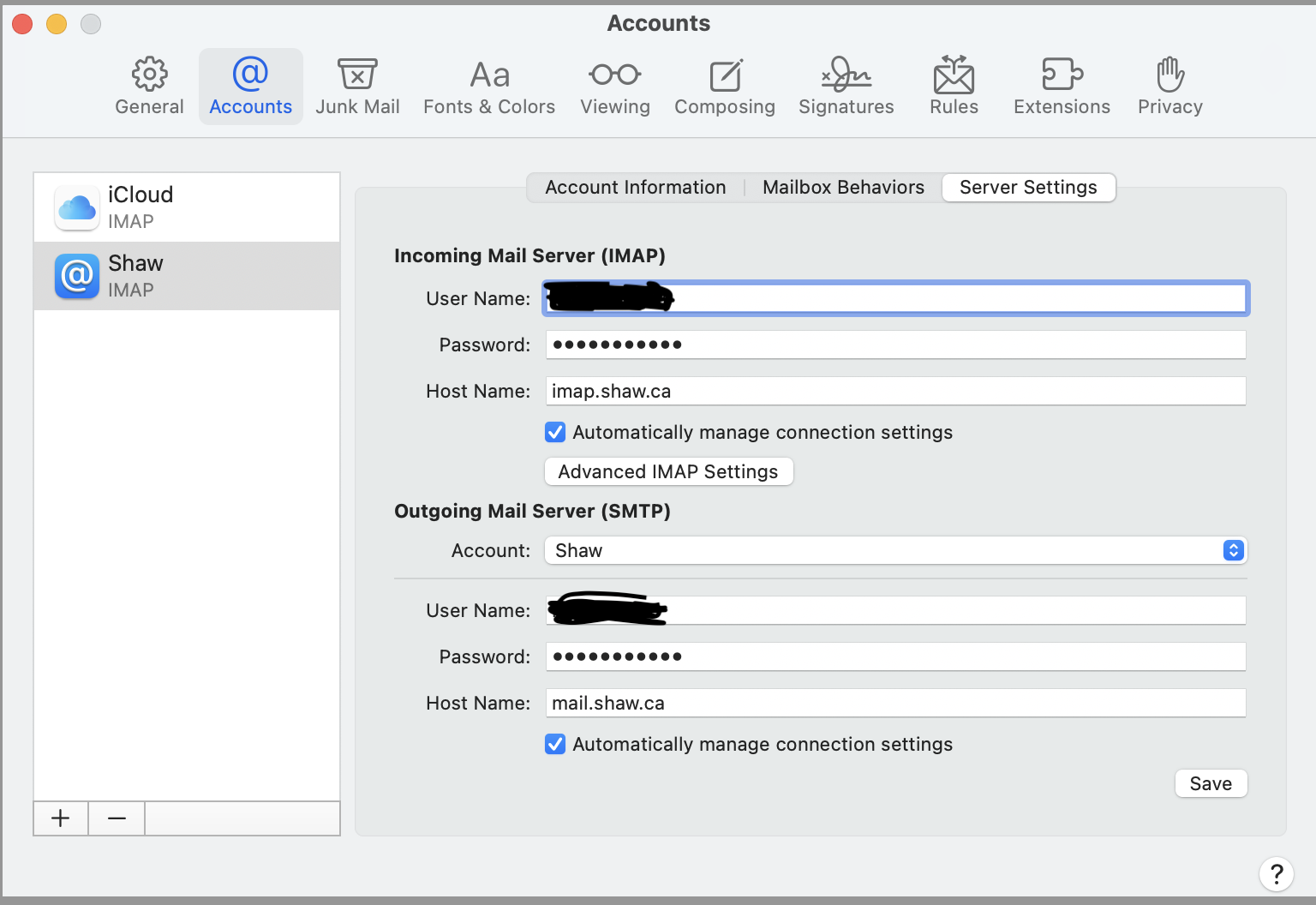Open help with the question mark button

pyautogui.click(x=1277, y=874)
